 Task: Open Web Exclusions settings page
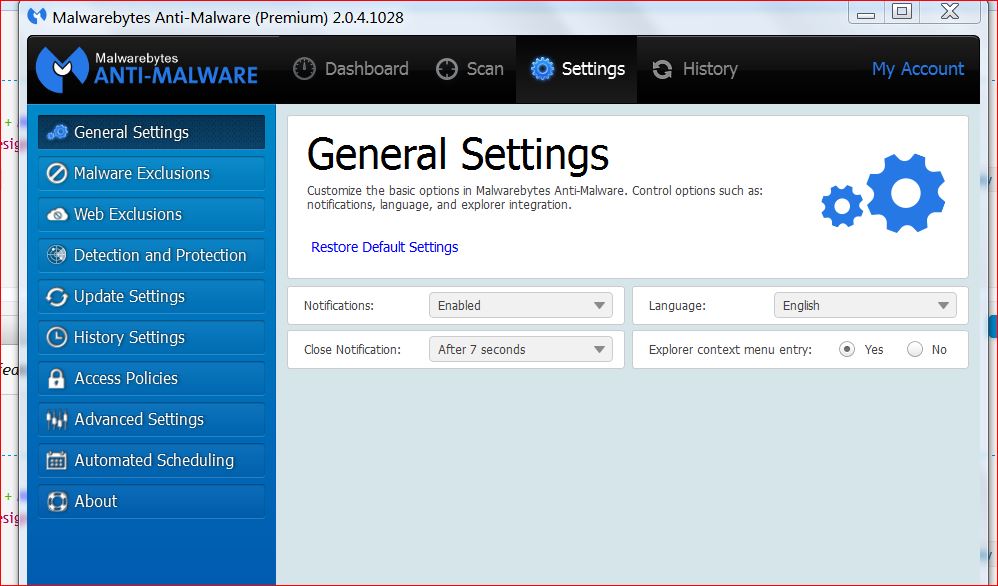click(x=151, y=214)
